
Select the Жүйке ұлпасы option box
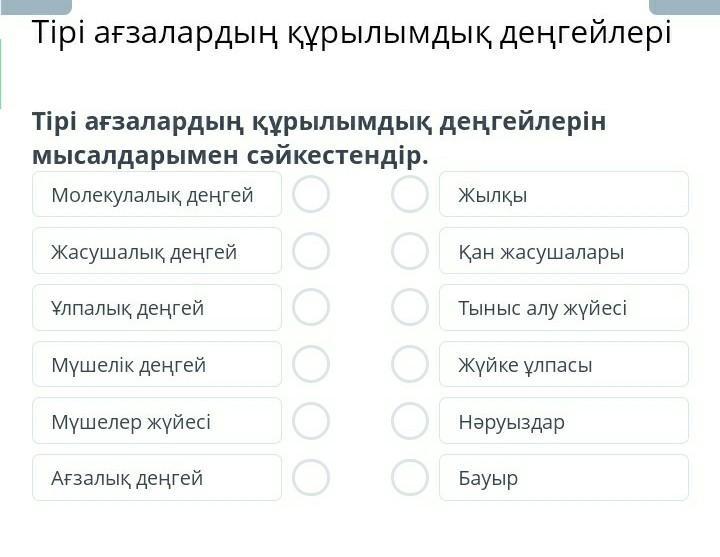[x=563, y=364]
